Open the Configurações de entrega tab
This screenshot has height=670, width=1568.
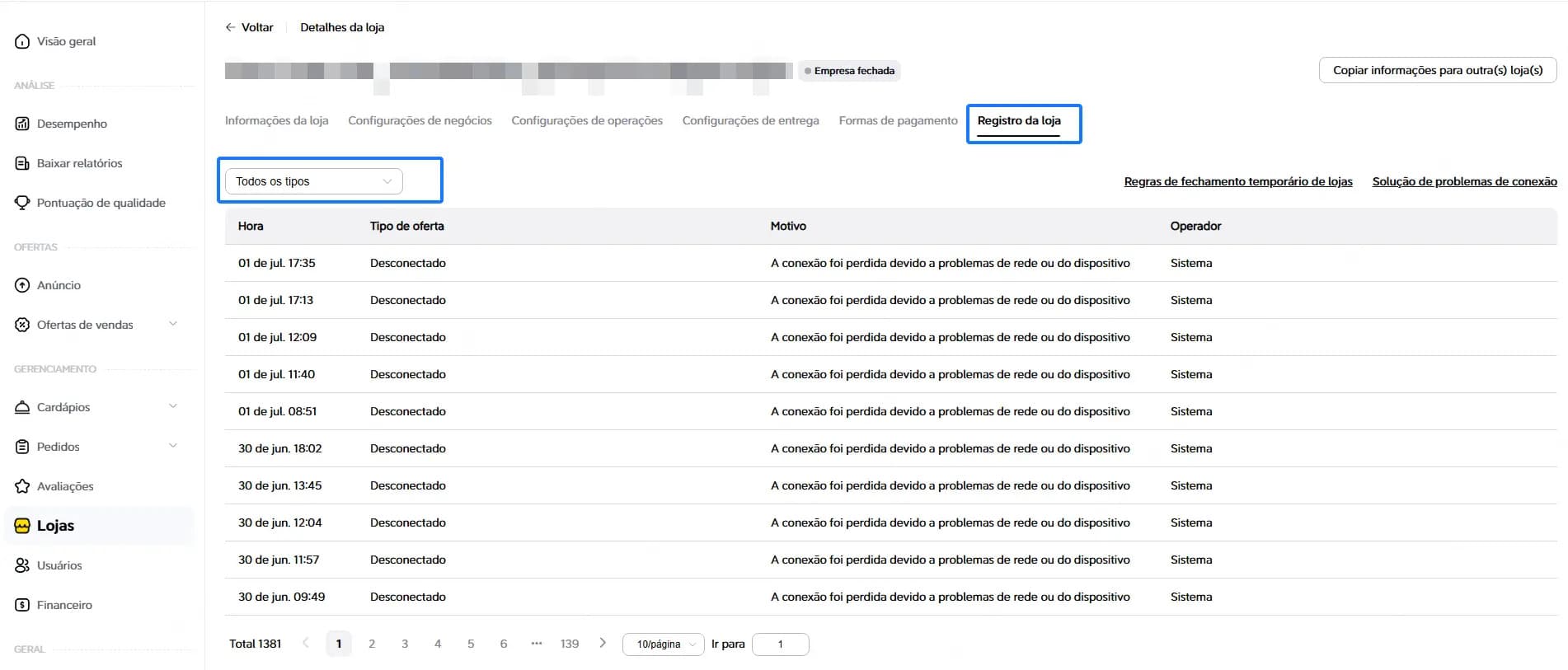751,120
